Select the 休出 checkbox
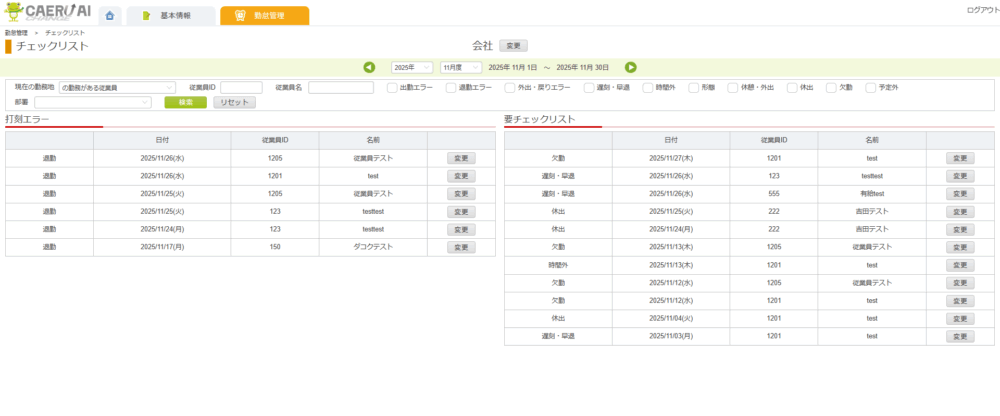 (792, 88)
